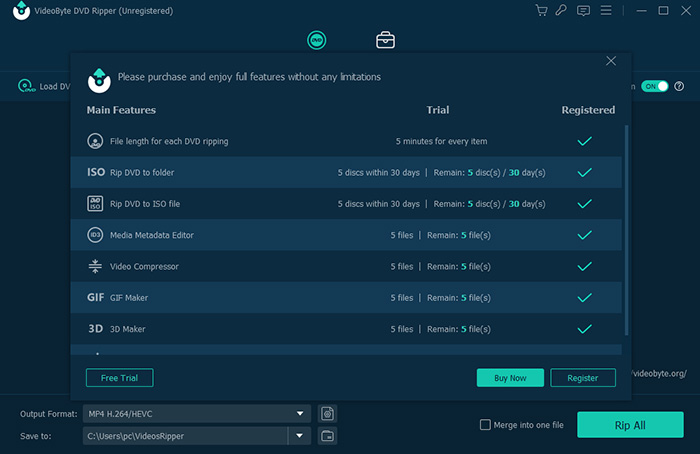The image size is (700, 454).
Task: Click the 'Registered' column heading
Action: [588, 110]
